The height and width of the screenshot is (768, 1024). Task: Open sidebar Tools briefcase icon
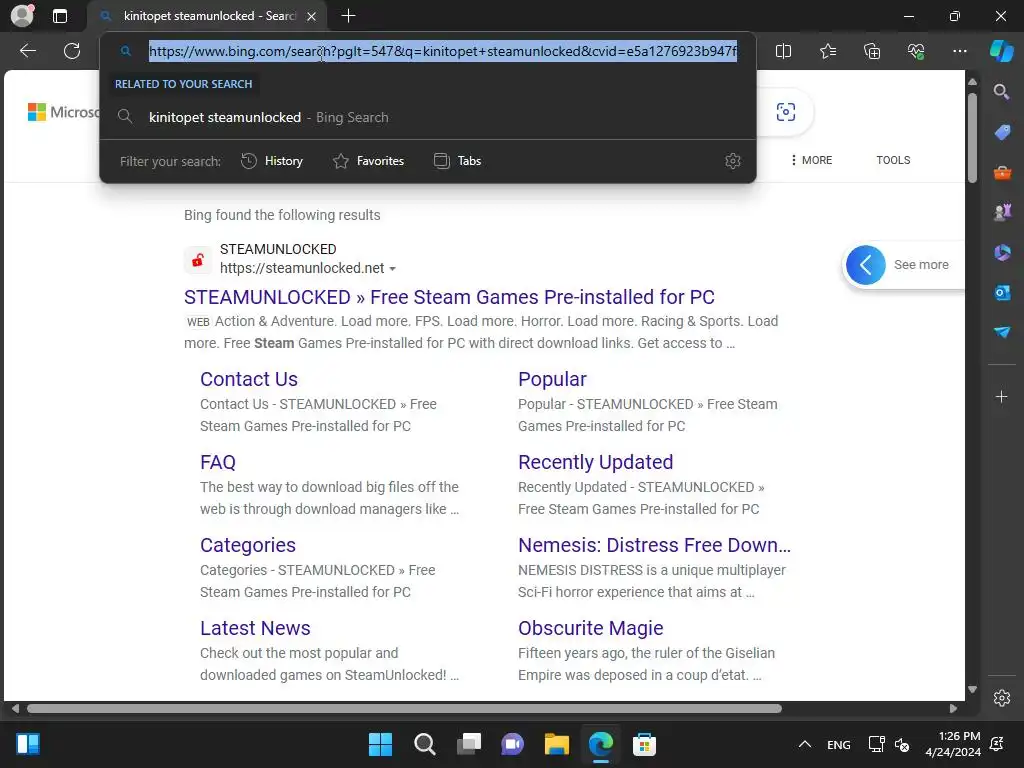(x=1002, y=172)
